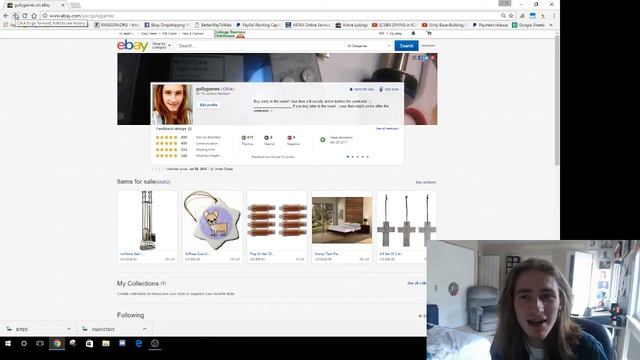Open the All Categories dropdown
640x360 pixels.
(369, 46)
